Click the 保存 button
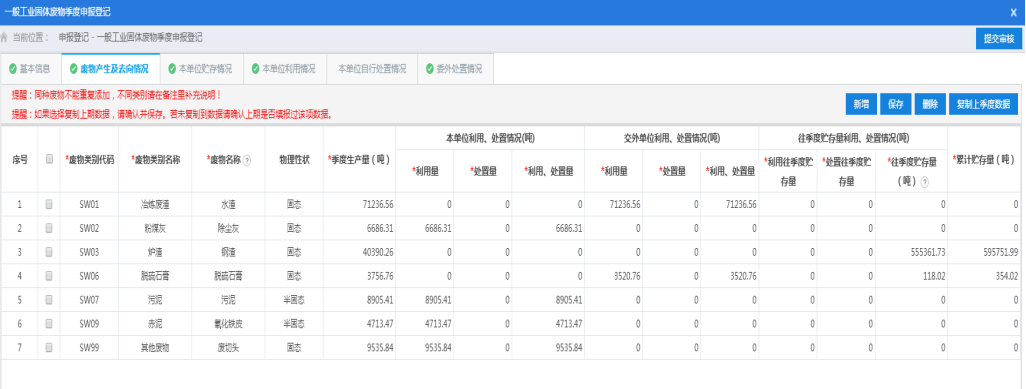The image size is (1026, 389). pyautogui.click(x=896, y=104)
